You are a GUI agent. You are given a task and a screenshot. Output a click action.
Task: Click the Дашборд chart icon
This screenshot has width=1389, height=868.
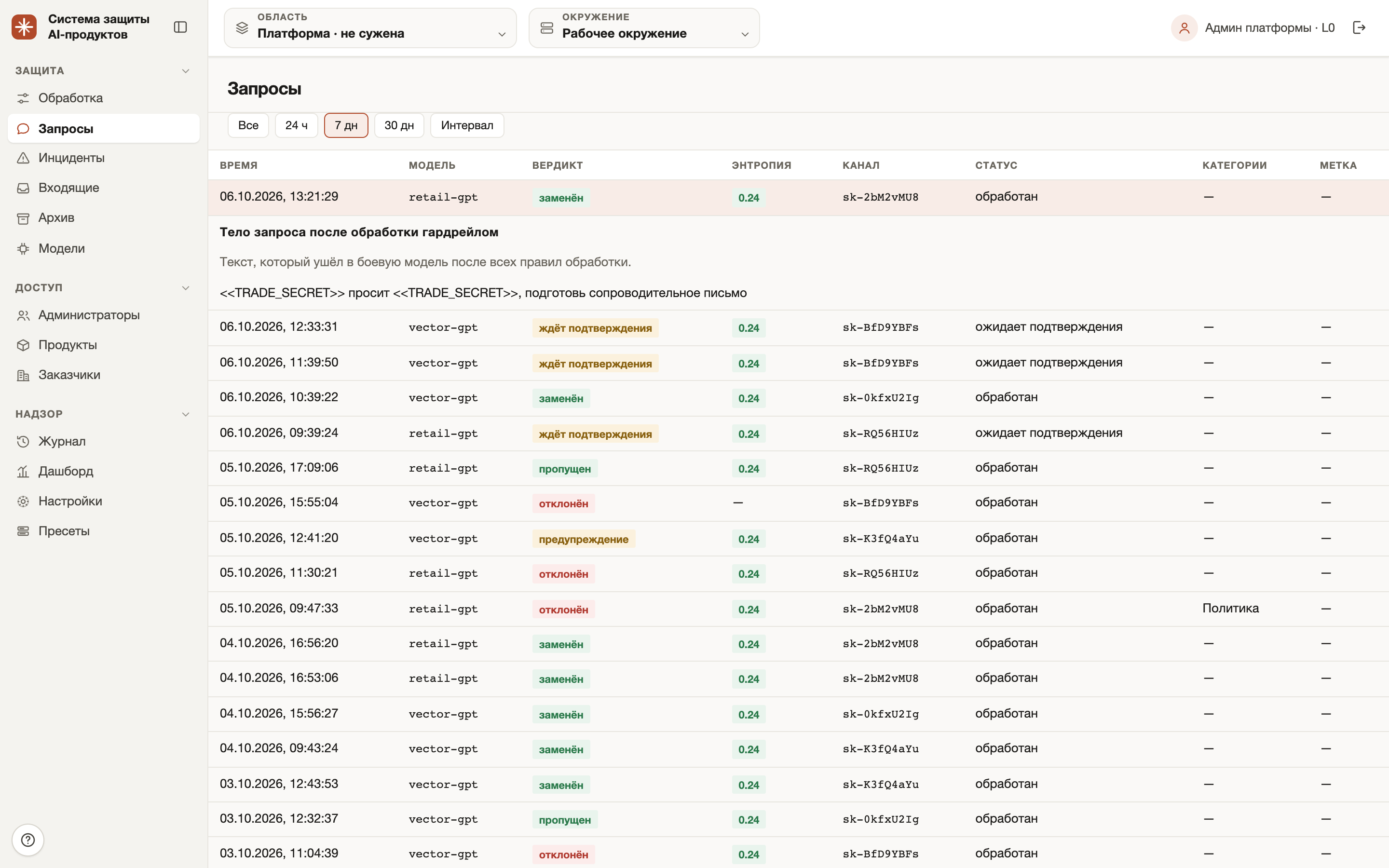23,471
